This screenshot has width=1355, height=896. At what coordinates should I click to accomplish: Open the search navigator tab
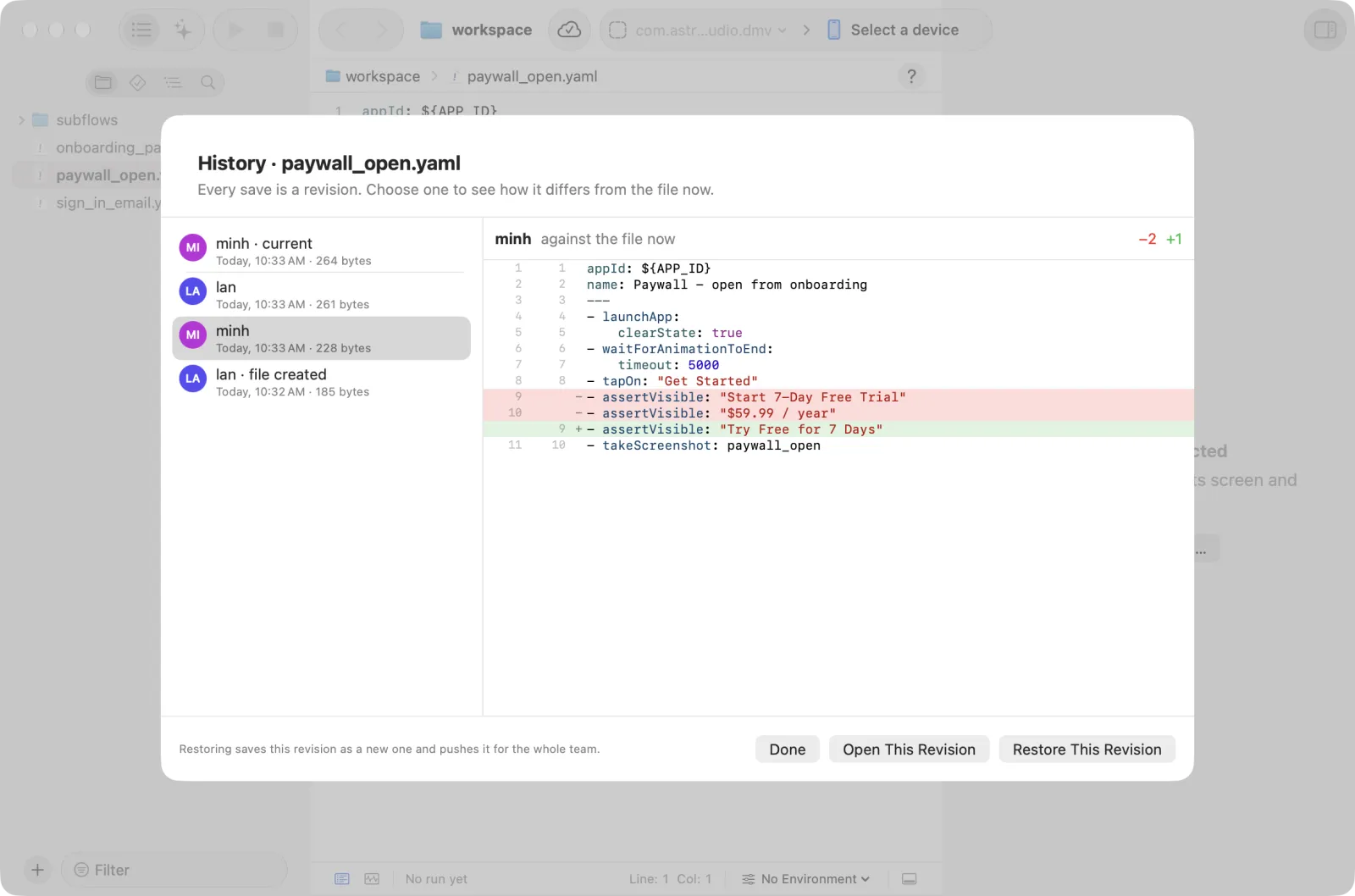(x=207, y=82)
